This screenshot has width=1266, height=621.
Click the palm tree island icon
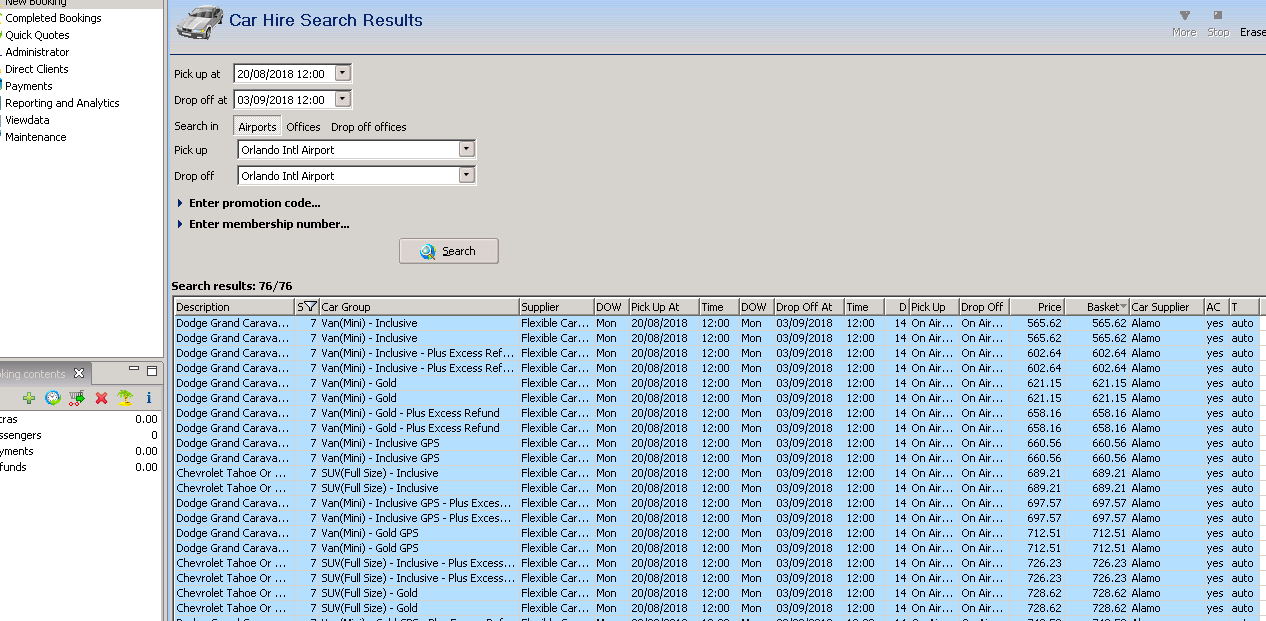click(x=125, y=398)
